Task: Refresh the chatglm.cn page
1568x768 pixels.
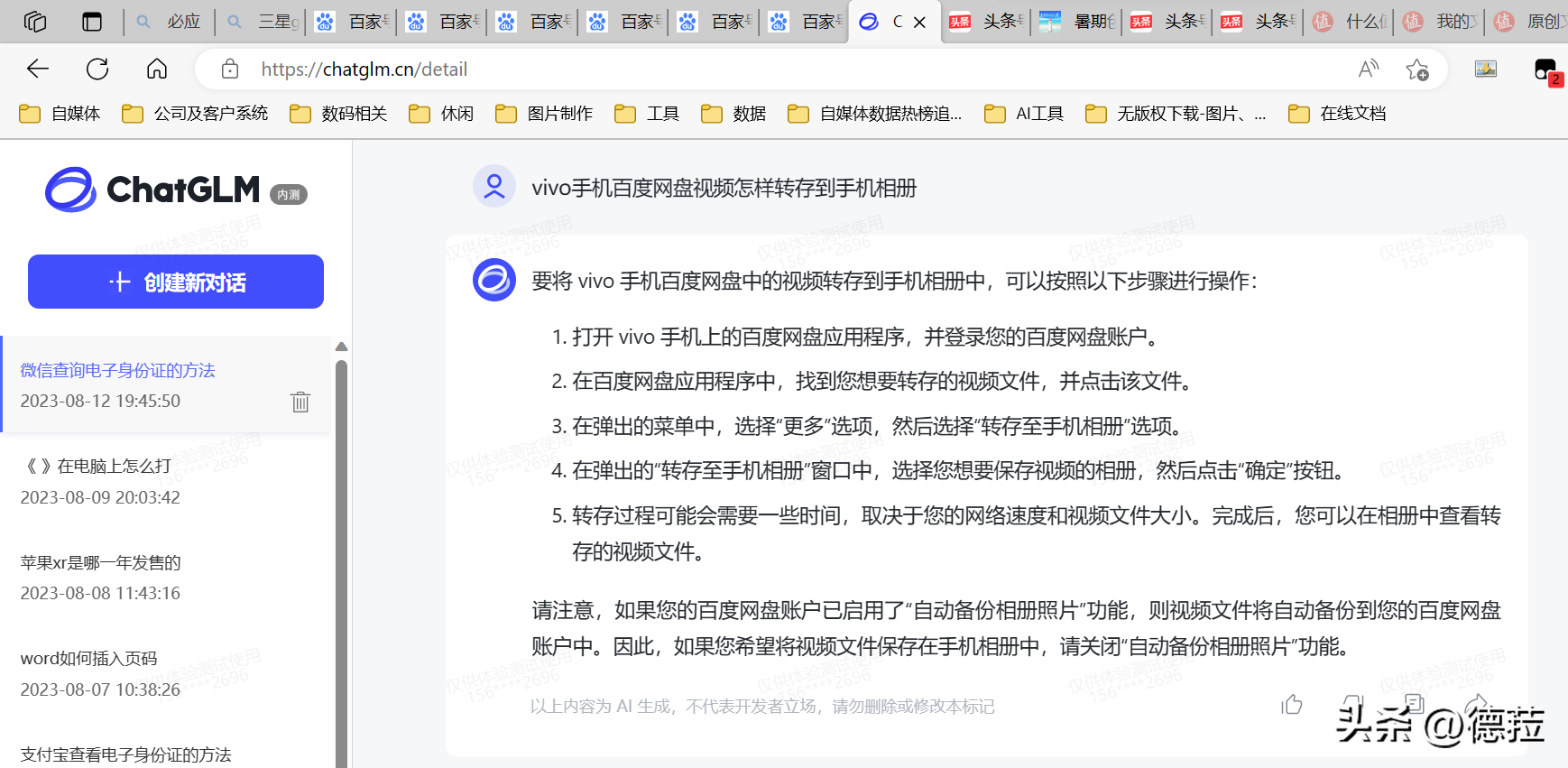Action: point(97,69)
